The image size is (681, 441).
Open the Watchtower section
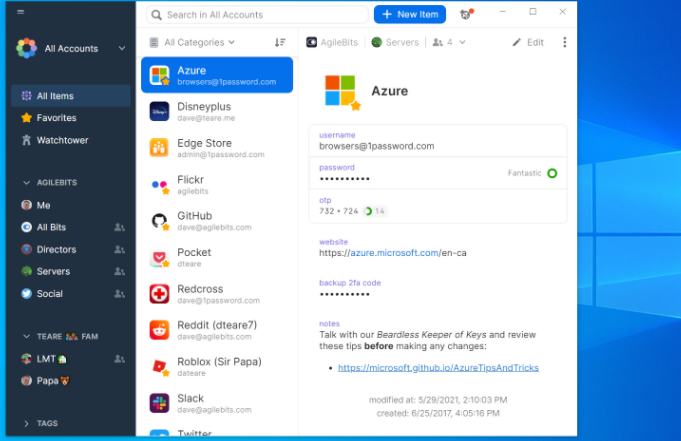point(62,140)
